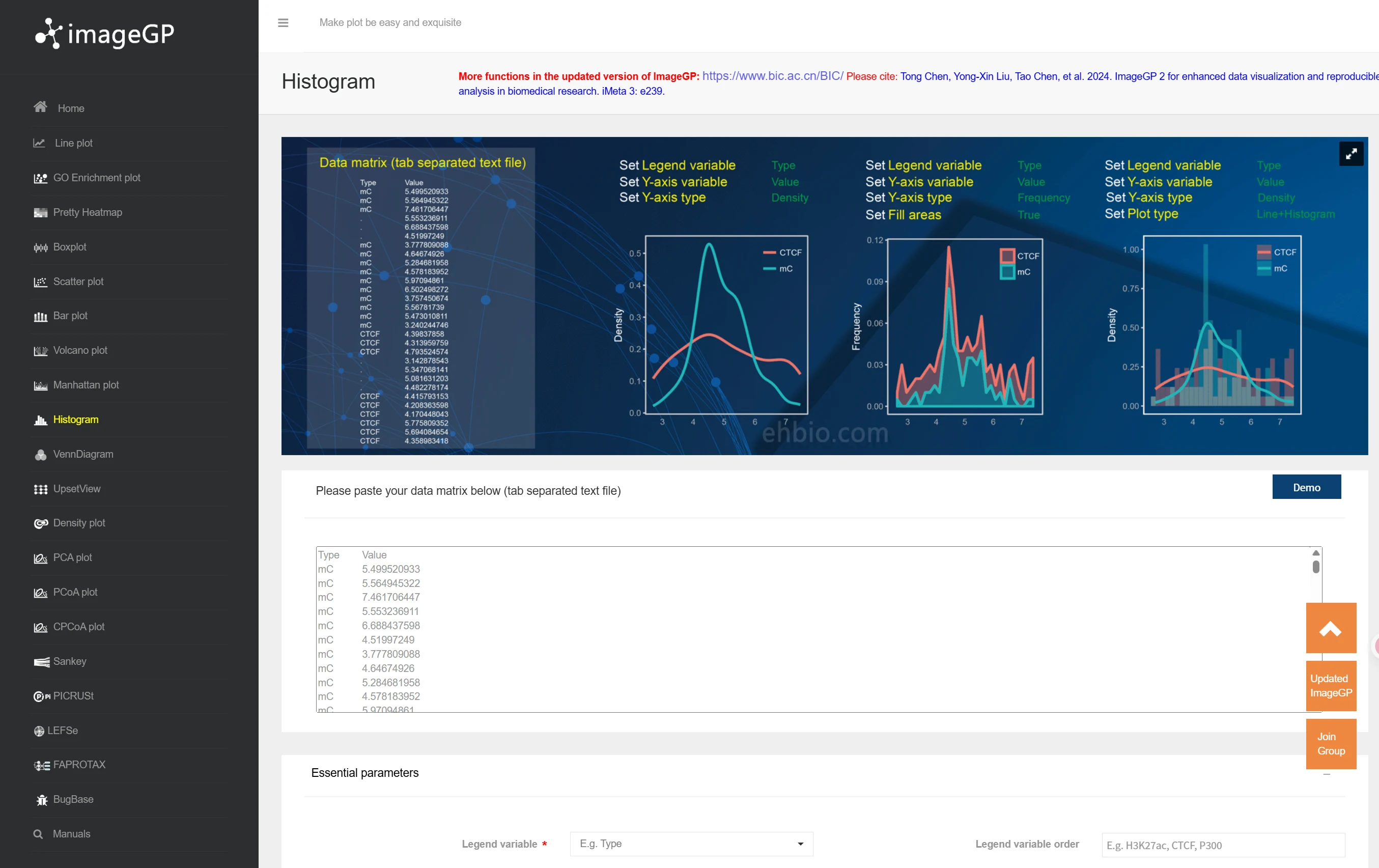Click the Volcano plot icon
Viewport: 1379px width, 868px height.
40,351
